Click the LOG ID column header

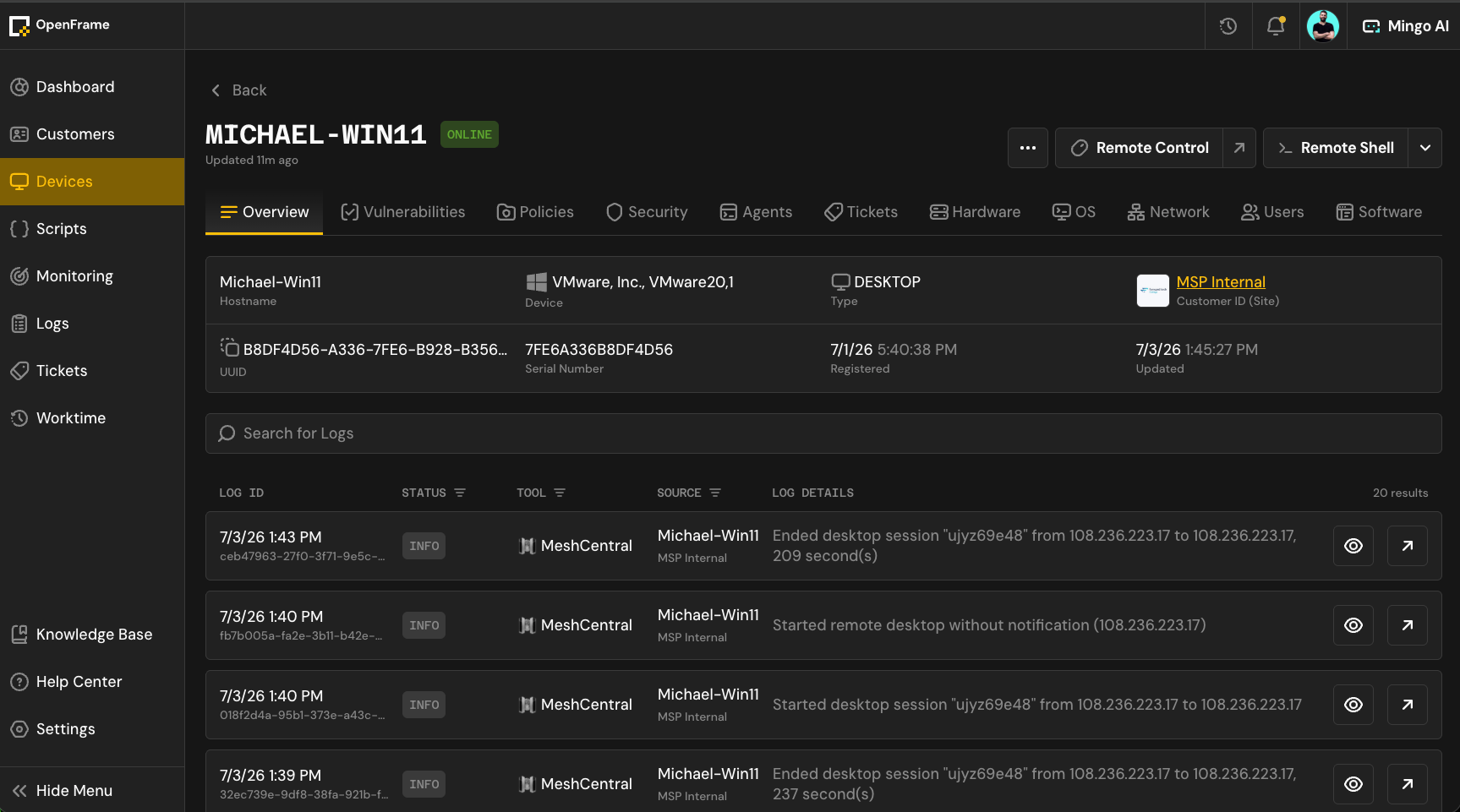click(x=242, y=493)
